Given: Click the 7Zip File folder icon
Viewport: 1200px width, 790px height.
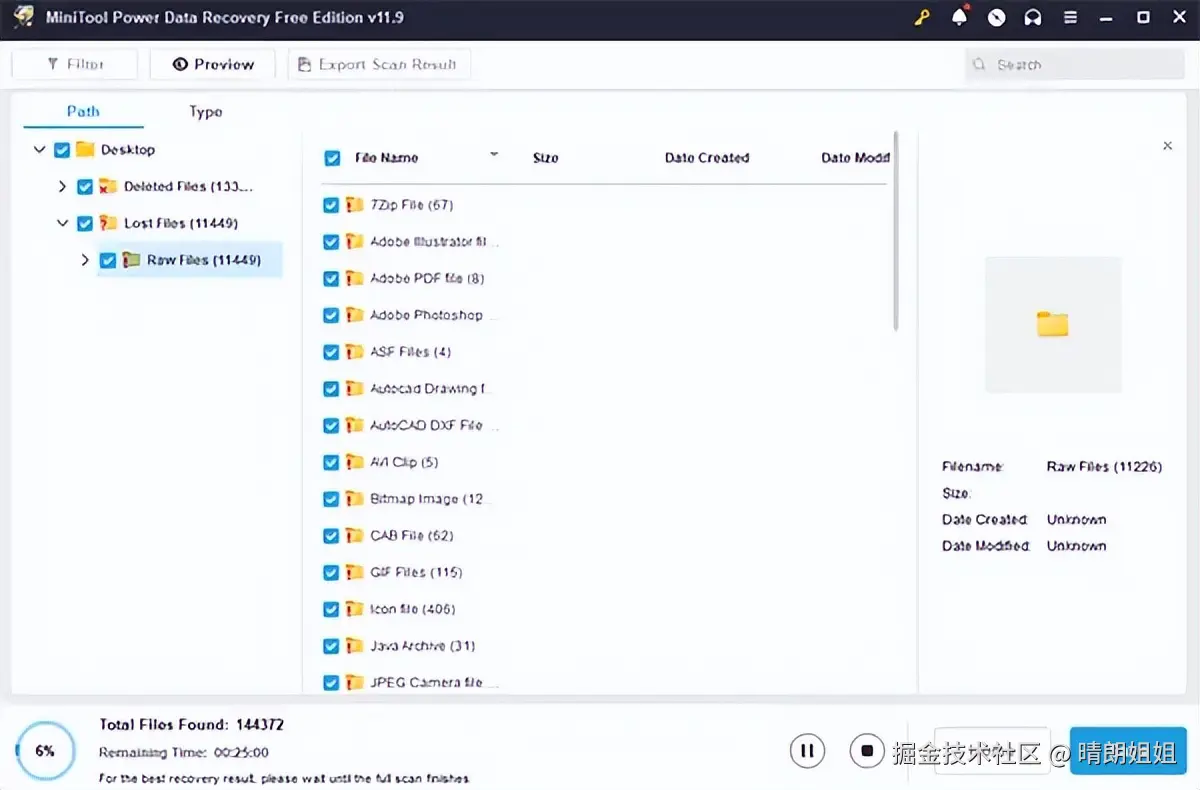Looking at the screenshot, I should 354,205.
